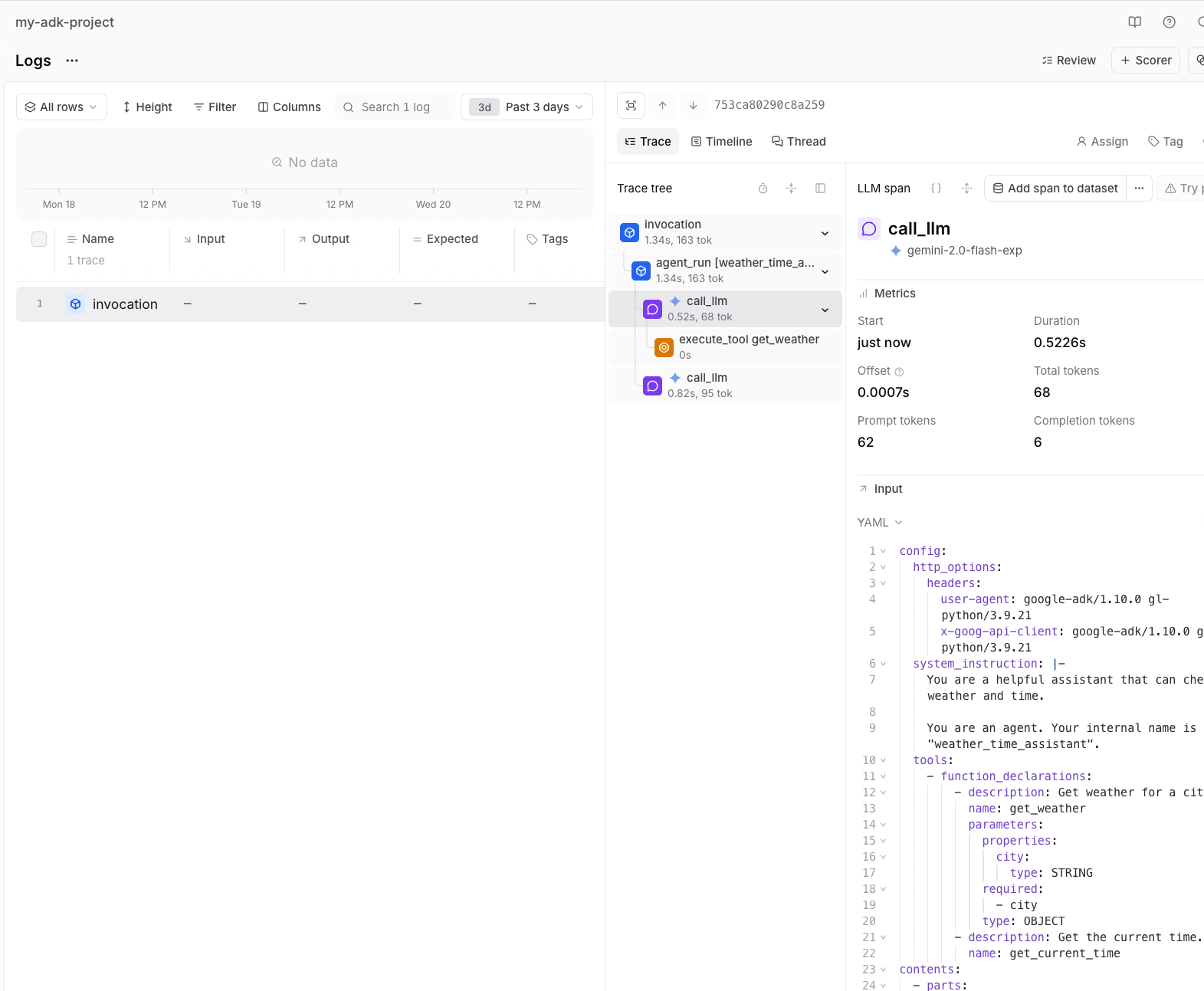This screenshot has width=1204, height=991.
Task: Open the help question mark icon
Action: [x=1169, y=22]
